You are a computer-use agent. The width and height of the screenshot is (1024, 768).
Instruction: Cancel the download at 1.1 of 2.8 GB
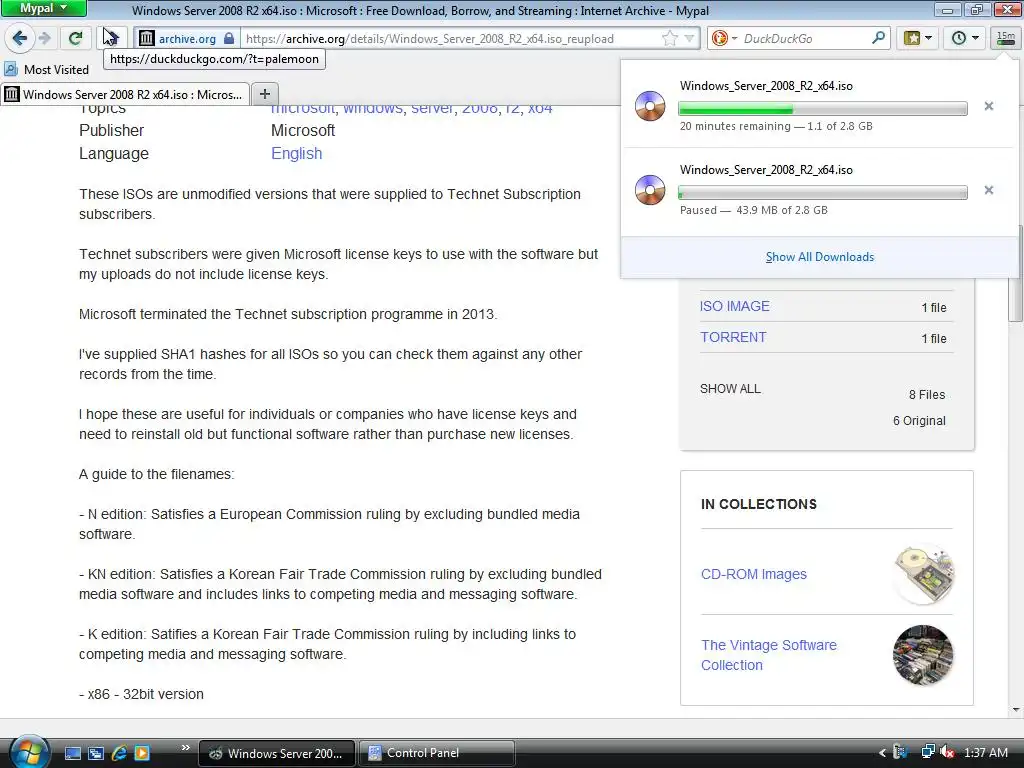[989, 106]
